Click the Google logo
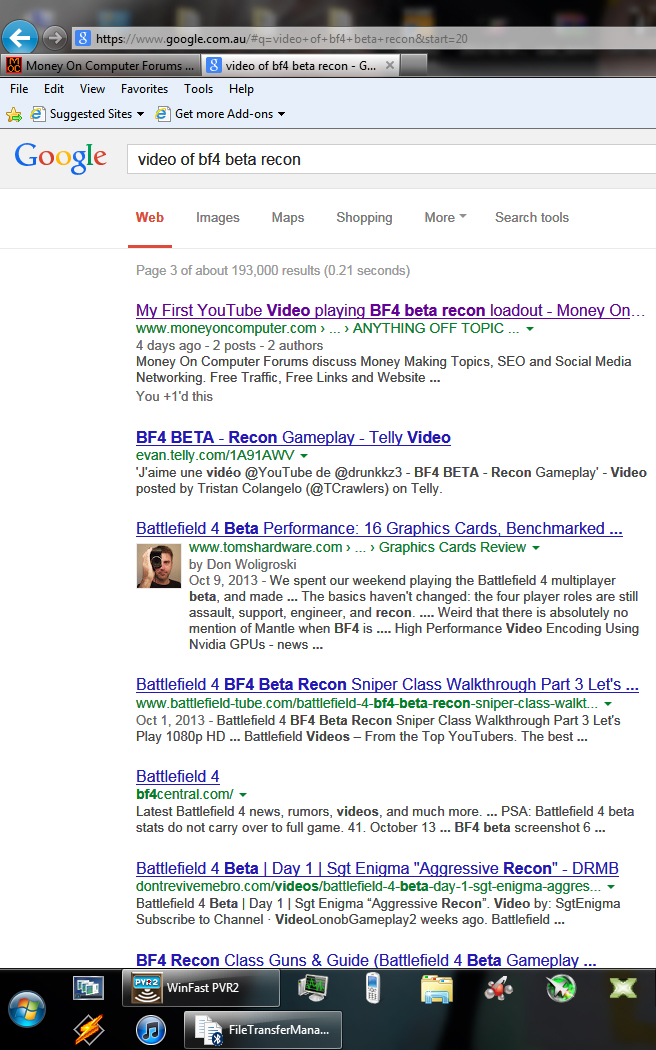This screenshot has width=656, height=1050. (x=60, y=158)
